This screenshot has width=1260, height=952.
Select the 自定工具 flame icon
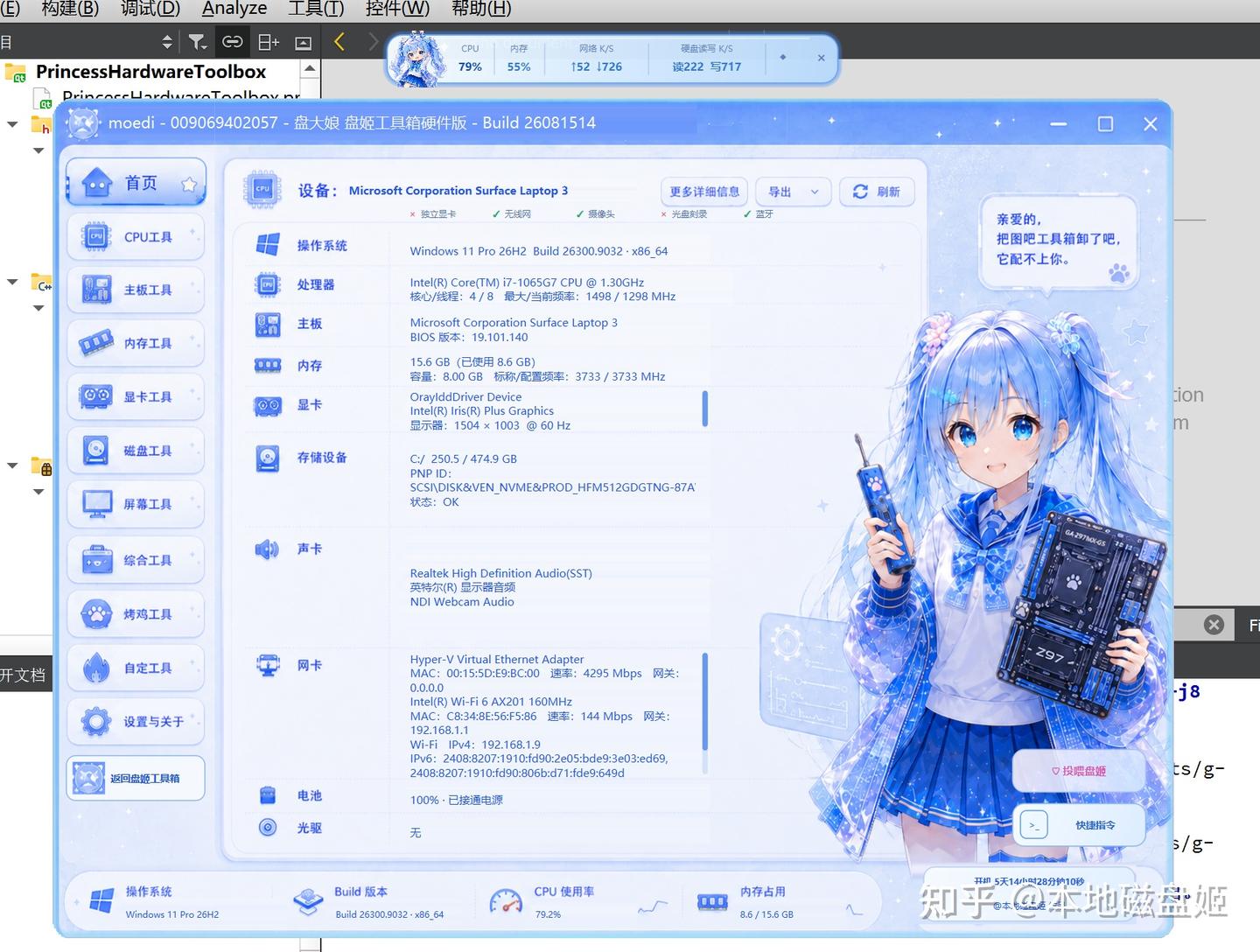click(x=96, y=668)
